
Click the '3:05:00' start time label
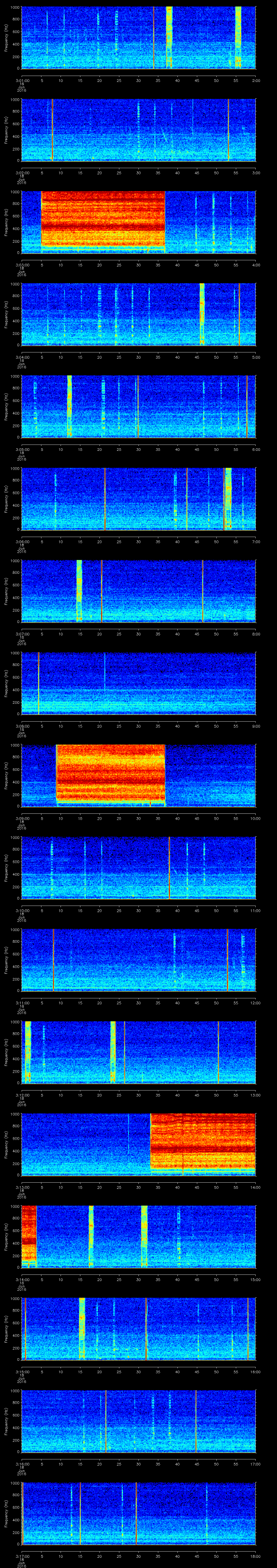(x=22, y=449)
